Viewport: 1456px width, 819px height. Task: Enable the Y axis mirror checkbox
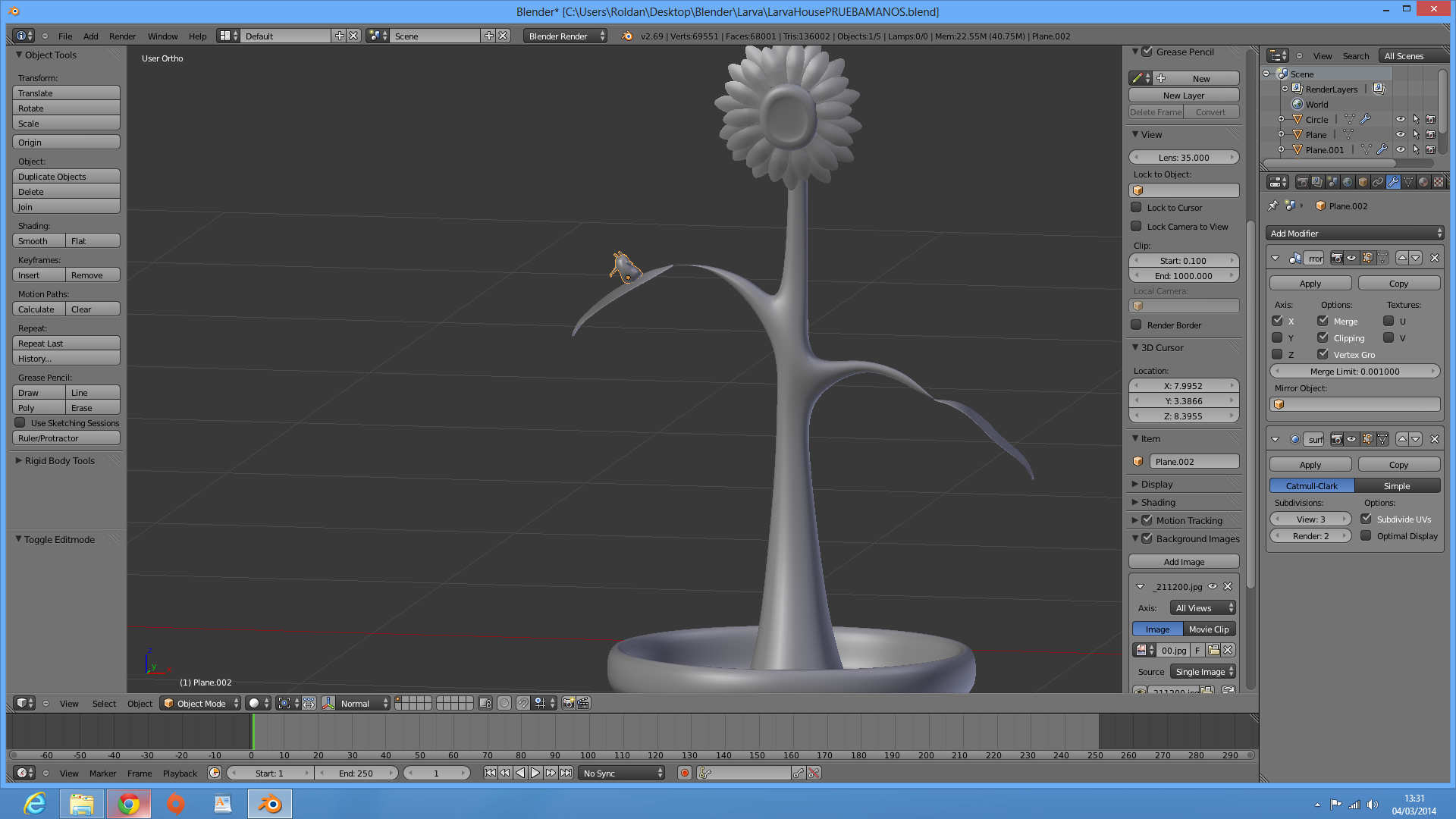pyautogui.click(x=1277, y=338)
